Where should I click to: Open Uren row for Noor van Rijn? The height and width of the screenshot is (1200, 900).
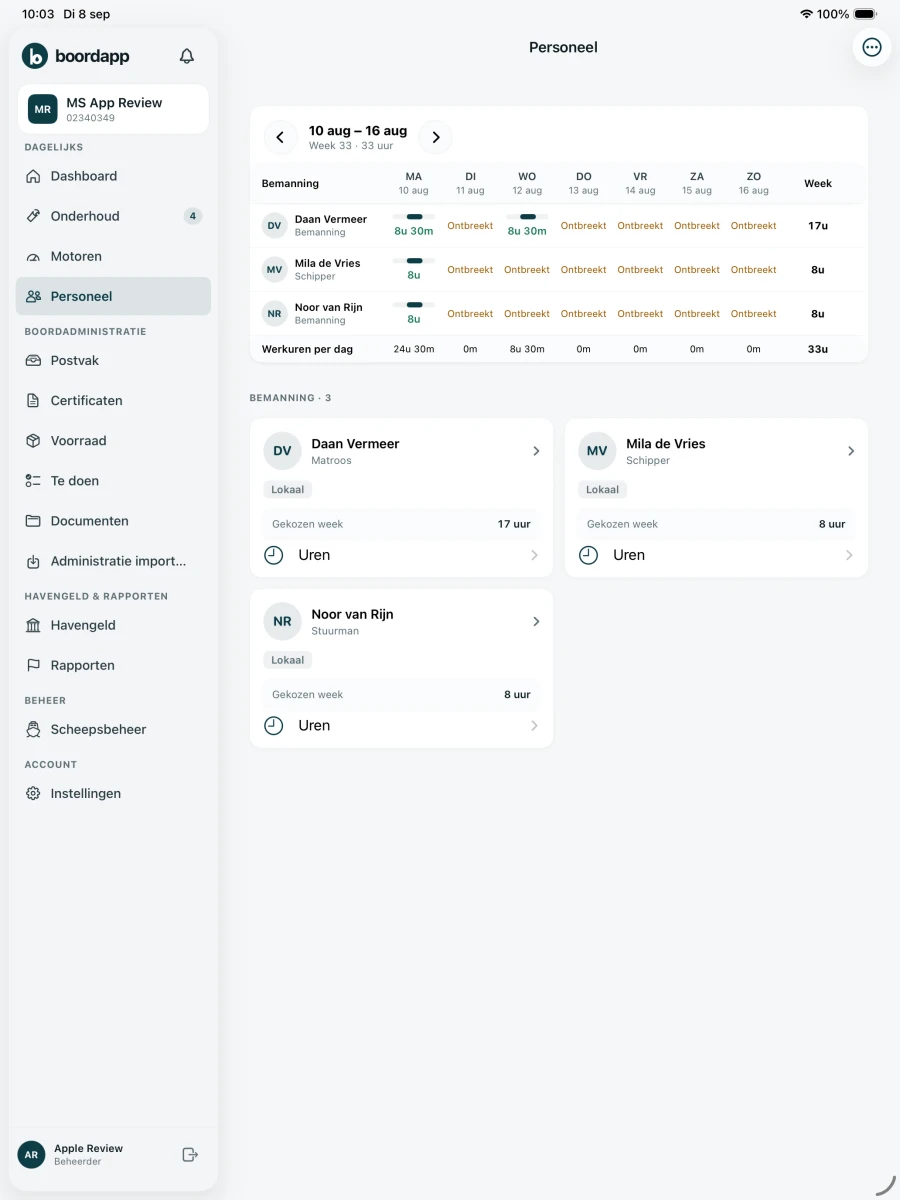(401, 725)
